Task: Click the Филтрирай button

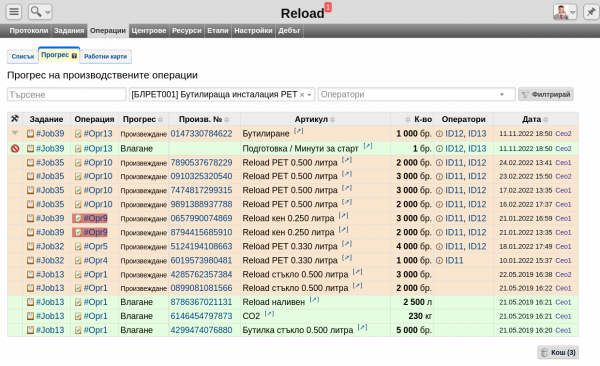Action: (x=546, y=94)
